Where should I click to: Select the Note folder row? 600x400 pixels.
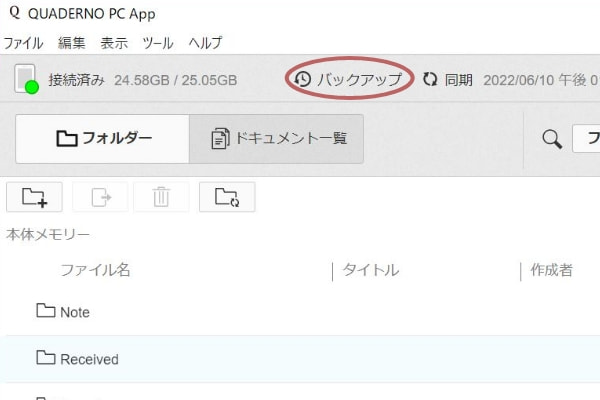pos(75,312)
